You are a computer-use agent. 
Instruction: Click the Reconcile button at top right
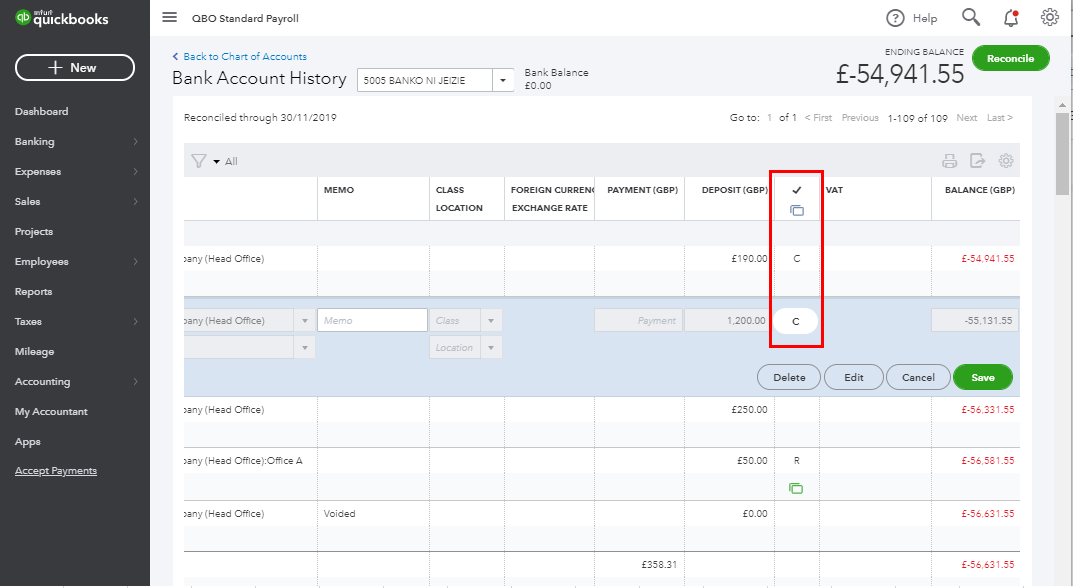[x=1010, y=58]
